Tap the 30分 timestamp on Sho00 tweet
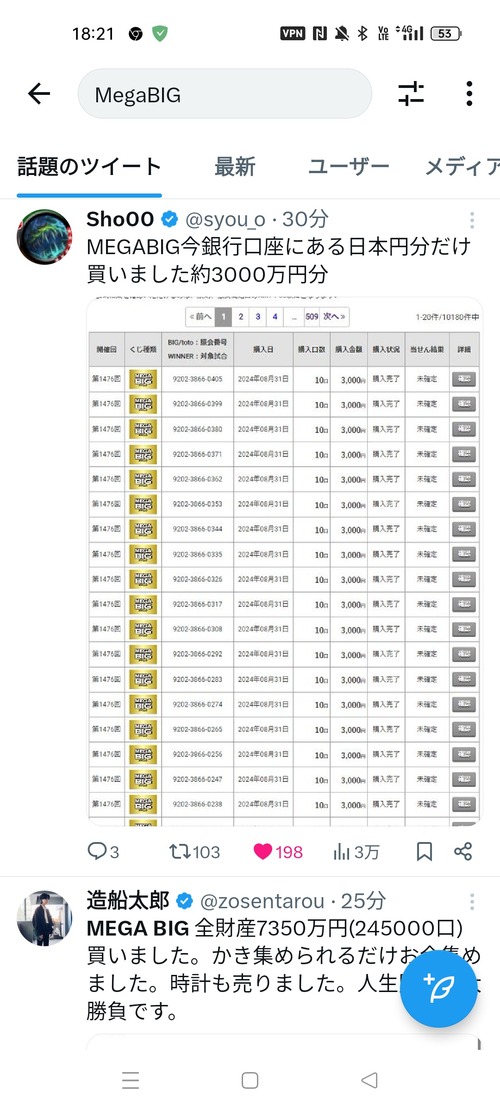Image resolution: width=500 pixels, height=1111 pixels. click(x=307, y=219)
